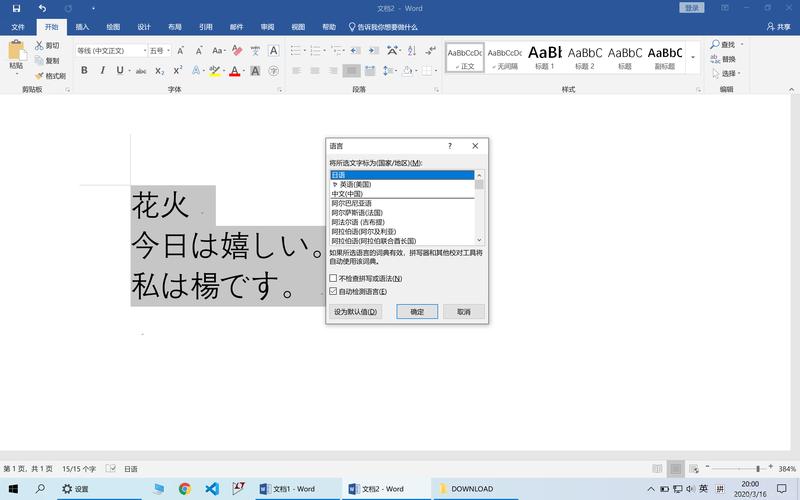
Task: Open the Windows Start menu
Action: 13,489
